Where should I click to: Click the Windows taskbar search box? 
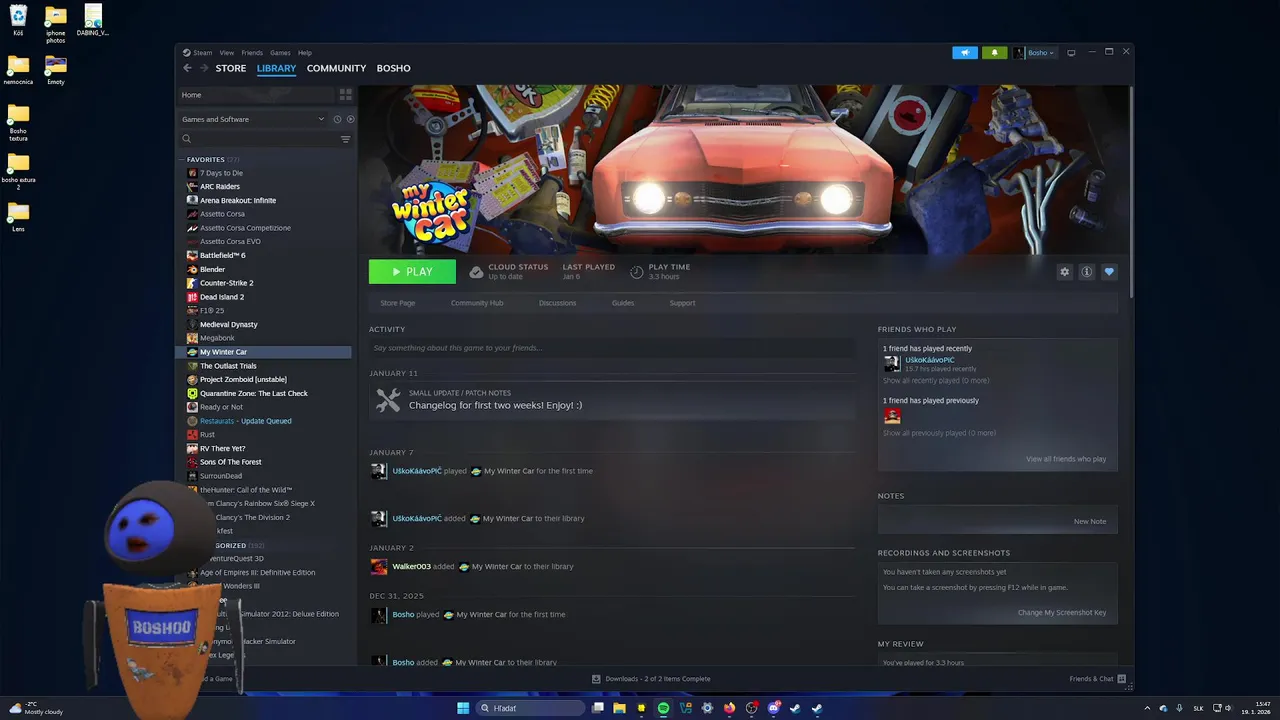[x=530, y=708]
